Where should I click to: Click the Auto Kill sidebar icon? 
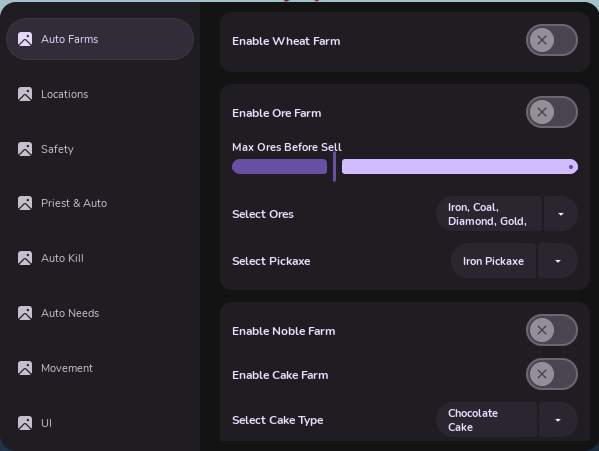(25, 258)
